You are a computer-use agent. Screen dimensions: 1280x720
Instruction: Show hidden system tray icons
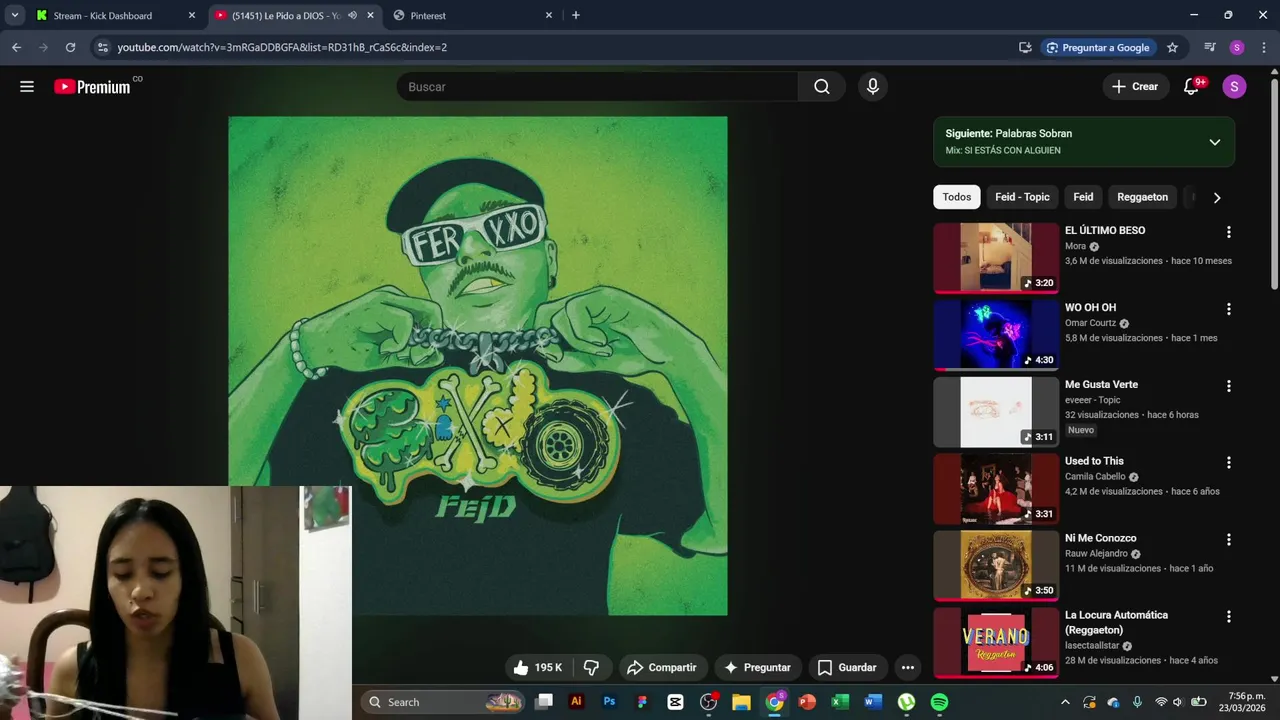1065,702
